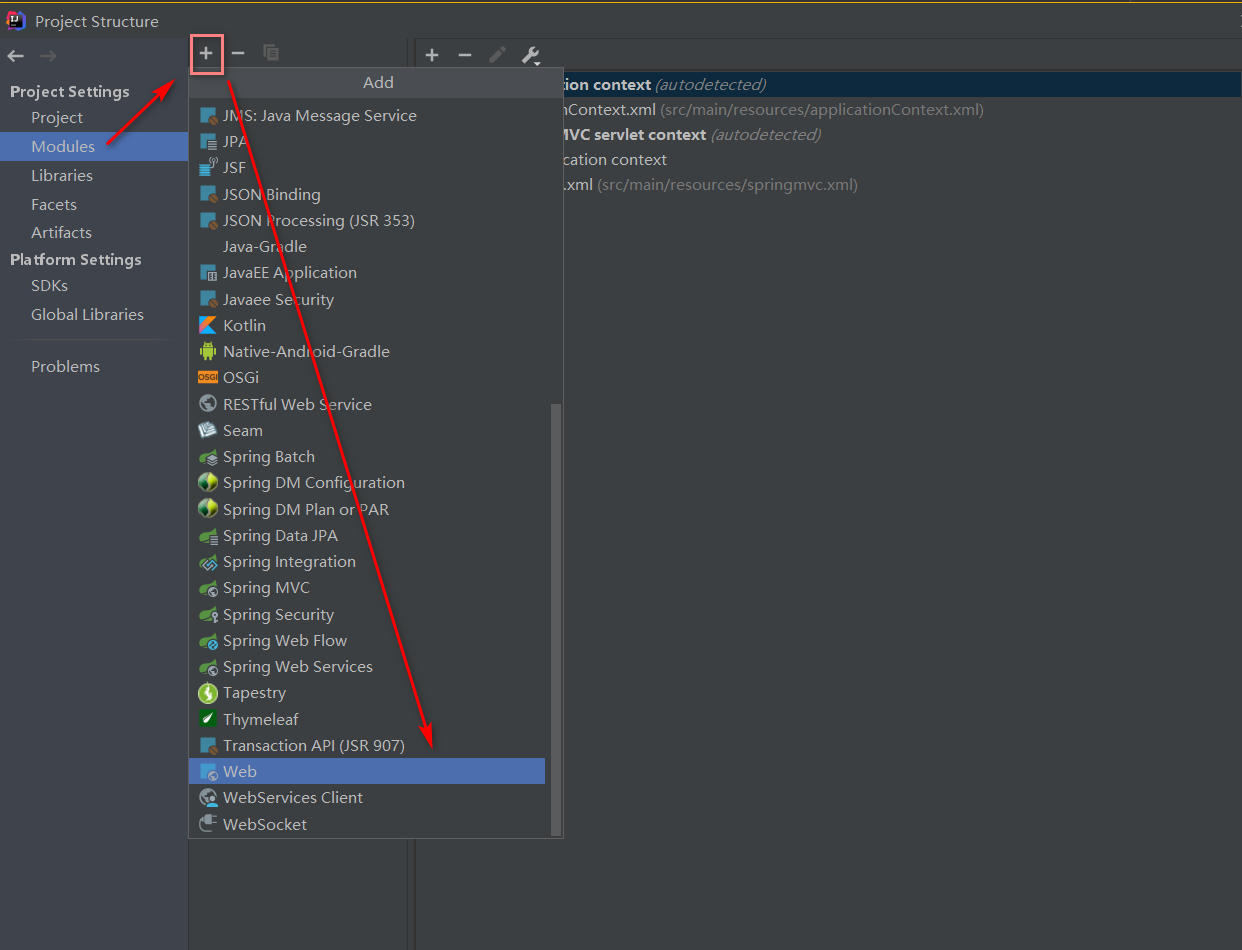The width and height of the screenshot is (1242, 950).
Task: Choose WebServices Client entry
Action: (x=368, y=797)
